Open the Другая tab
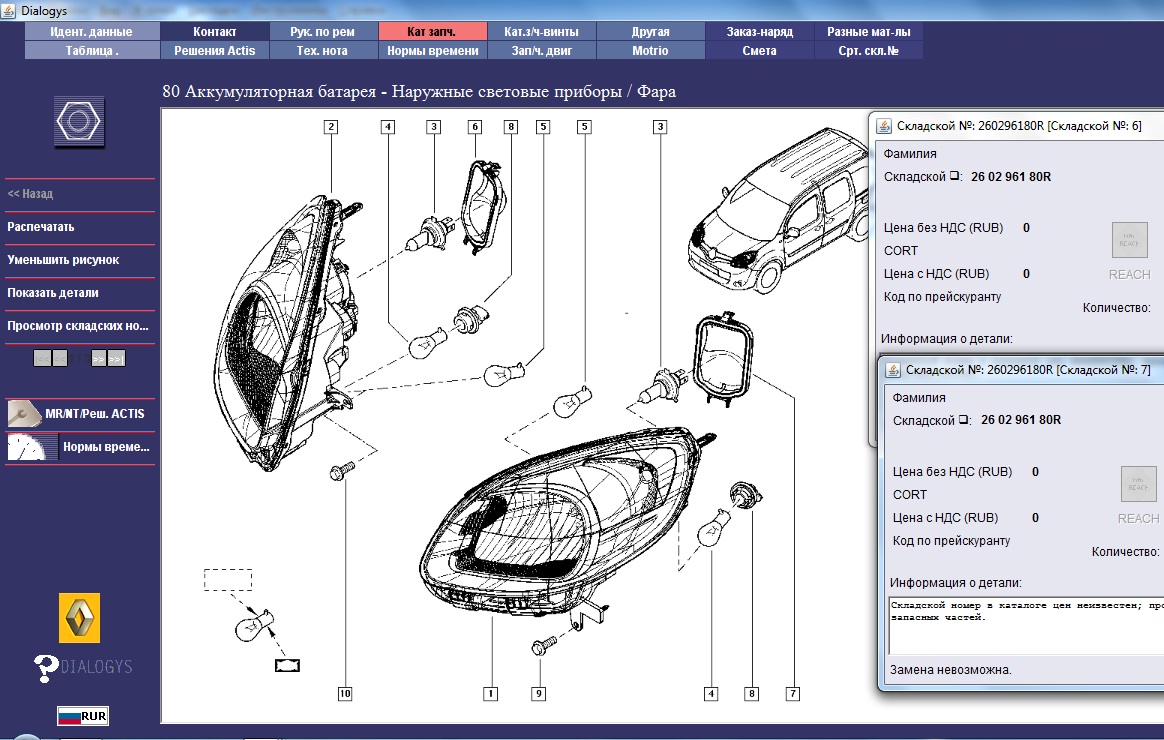The height and width of the screenshot is (740, 1164). (650, 31)
